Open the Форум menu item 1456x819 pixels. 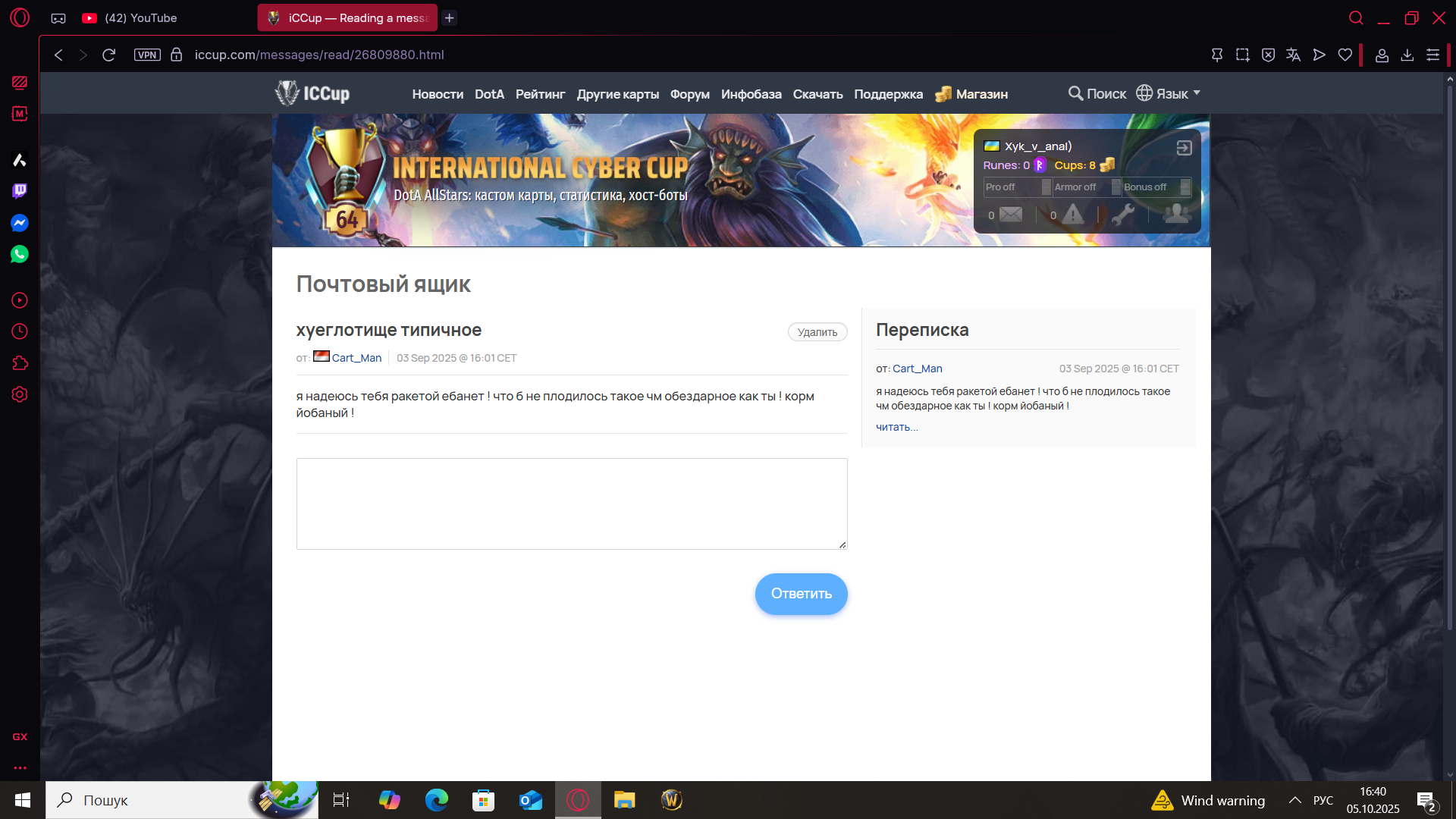click(x=689, y=95)
